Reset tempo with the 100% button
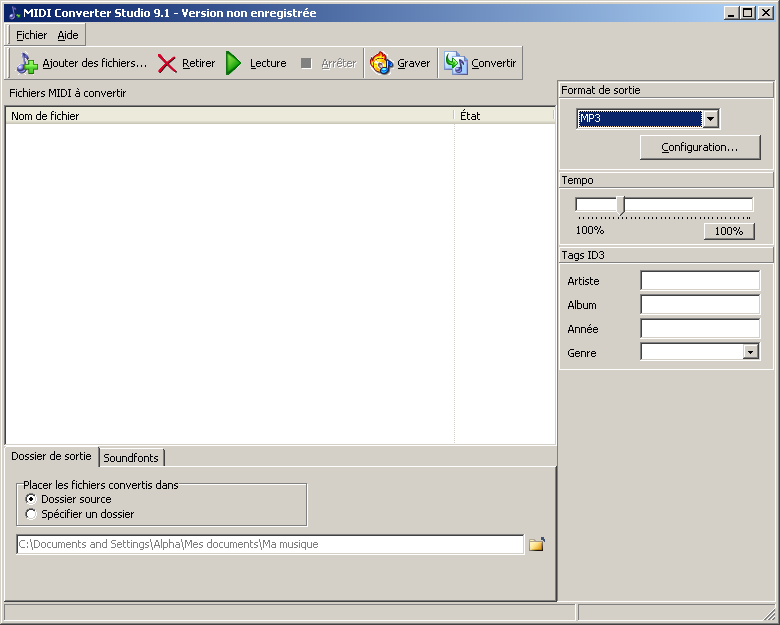The image size is (780, 625). [729, 231]
